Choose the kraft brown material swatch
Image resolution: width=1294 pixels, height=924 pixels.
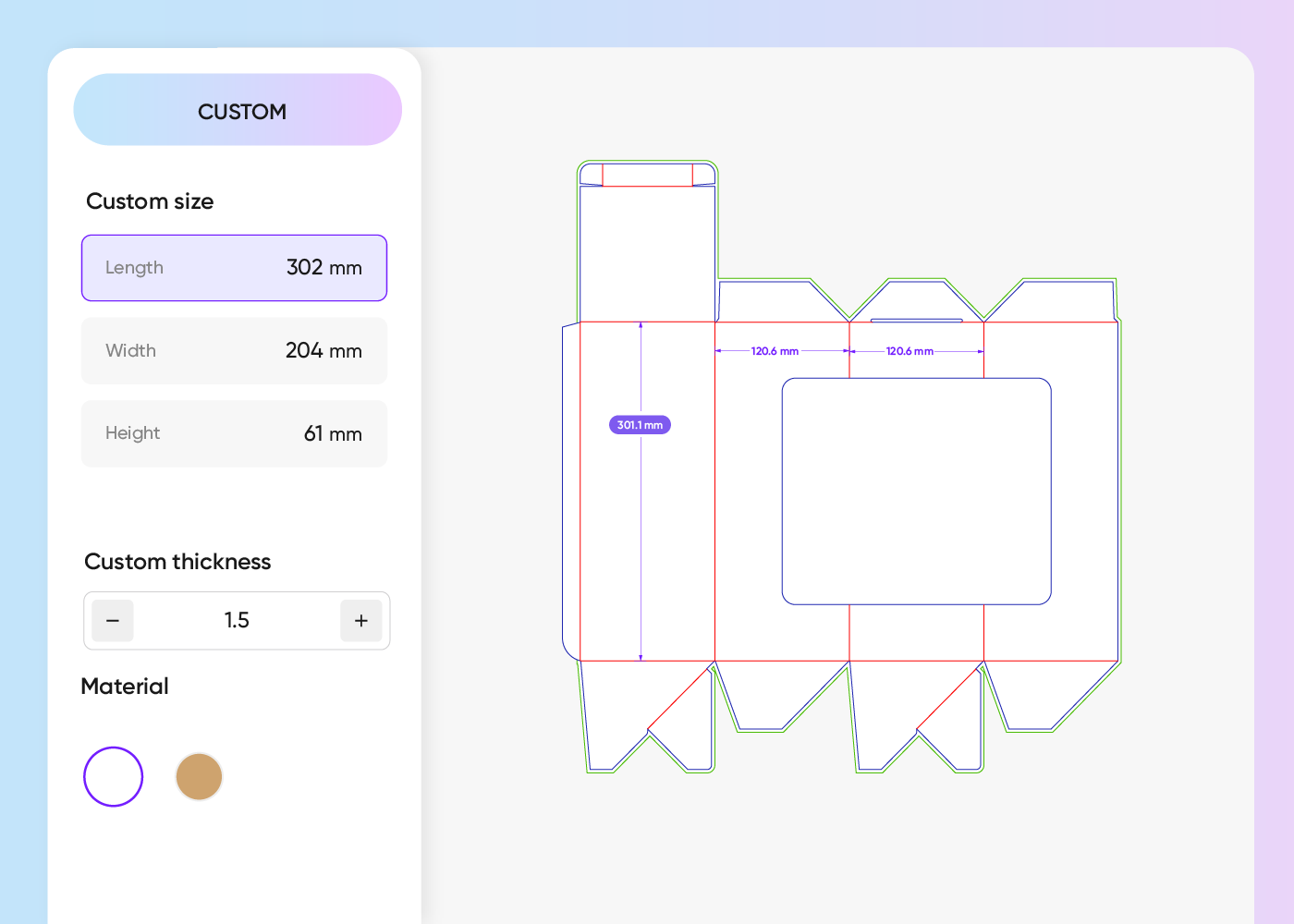(x=199, y=777)
